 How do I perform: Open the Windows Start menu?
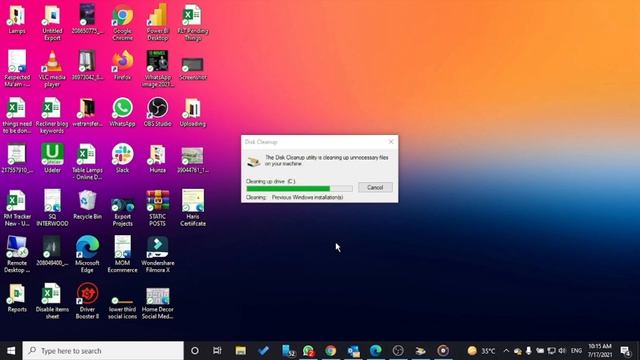point(11,351)
